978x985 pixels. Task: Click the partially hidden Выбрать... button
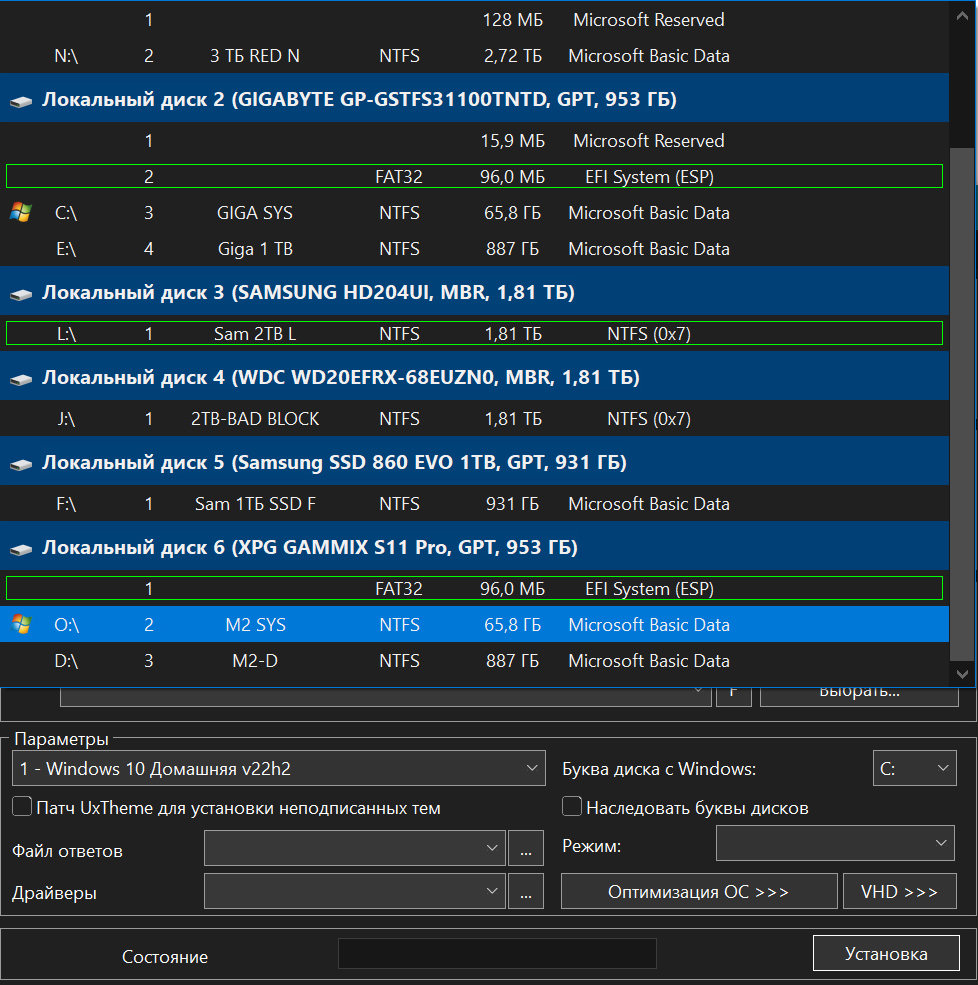859,696
